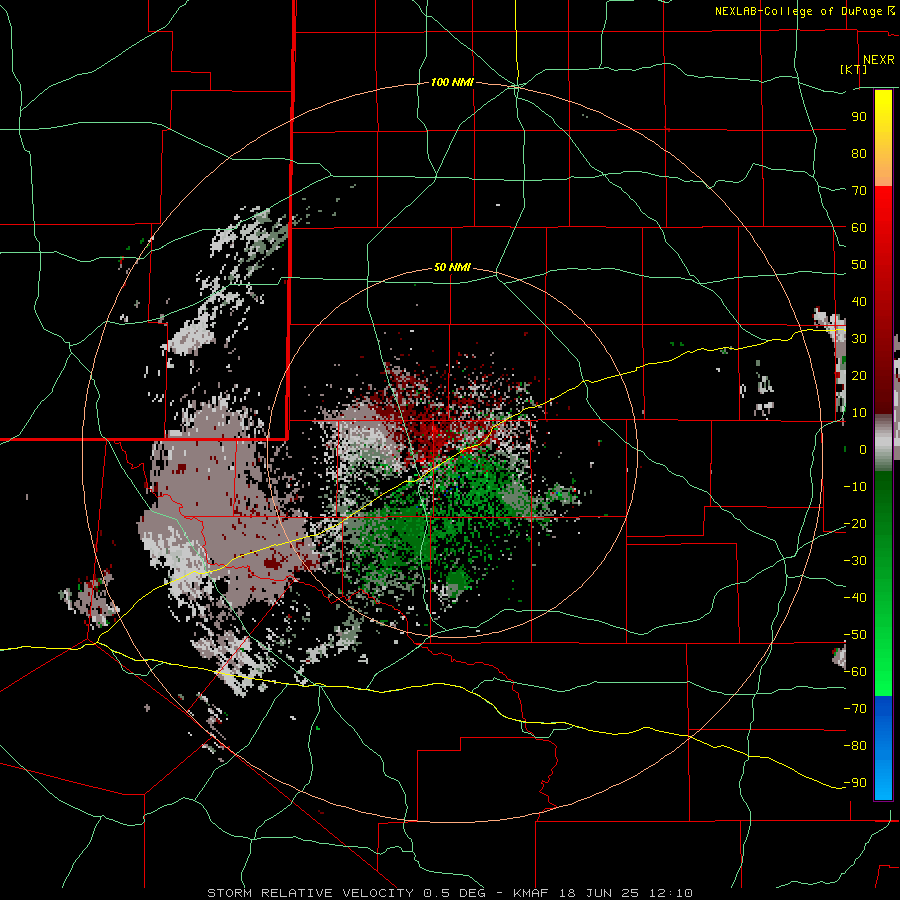Click the [KT] units label

click(854, 69)
